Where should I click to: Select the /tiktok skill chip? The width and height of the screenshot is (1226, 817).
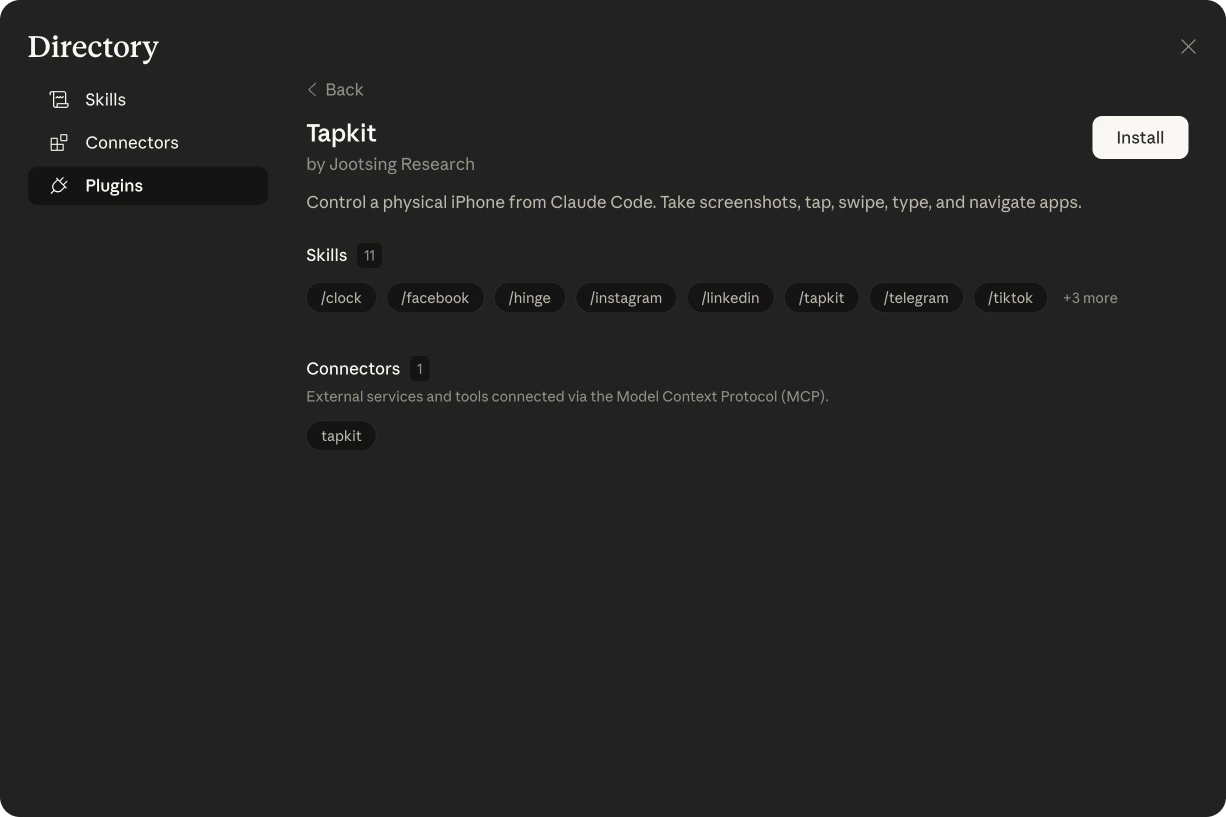click(x=1010, y=297)
